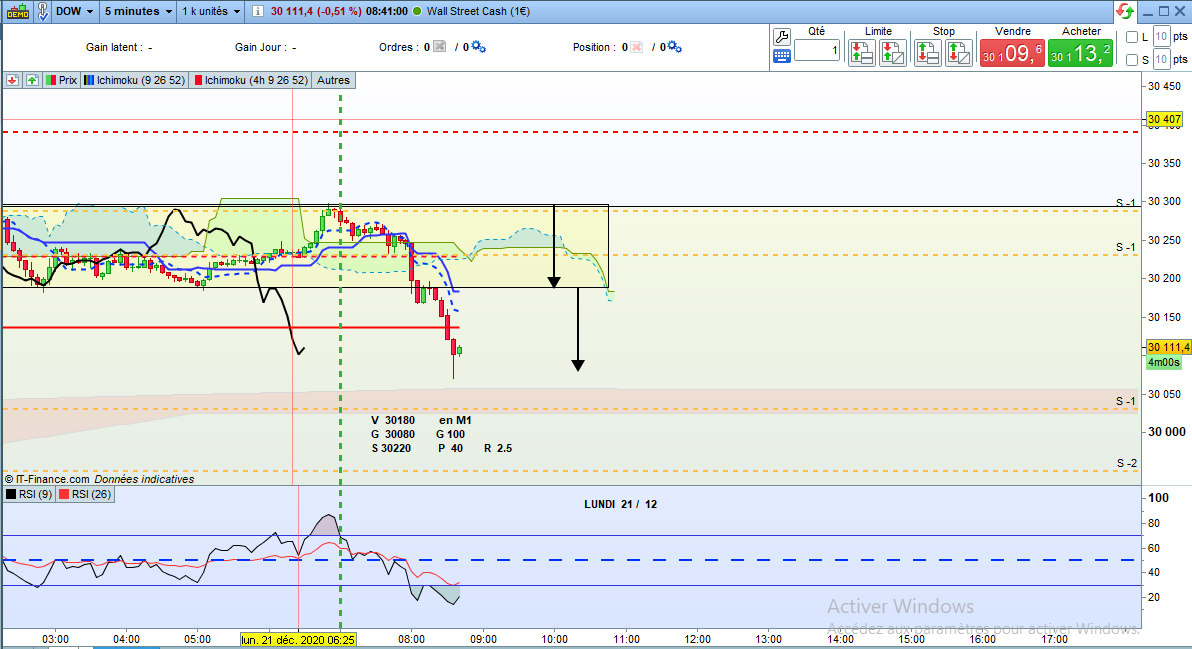Click the '30 000' price axis label
The image size is (1192, 649).
[1167, 432]
